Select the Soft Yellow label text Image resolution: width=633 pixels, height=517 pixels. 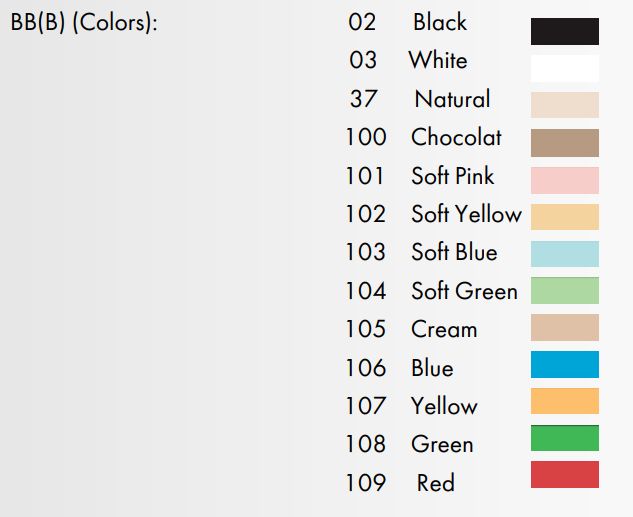(x=466, y=214)
